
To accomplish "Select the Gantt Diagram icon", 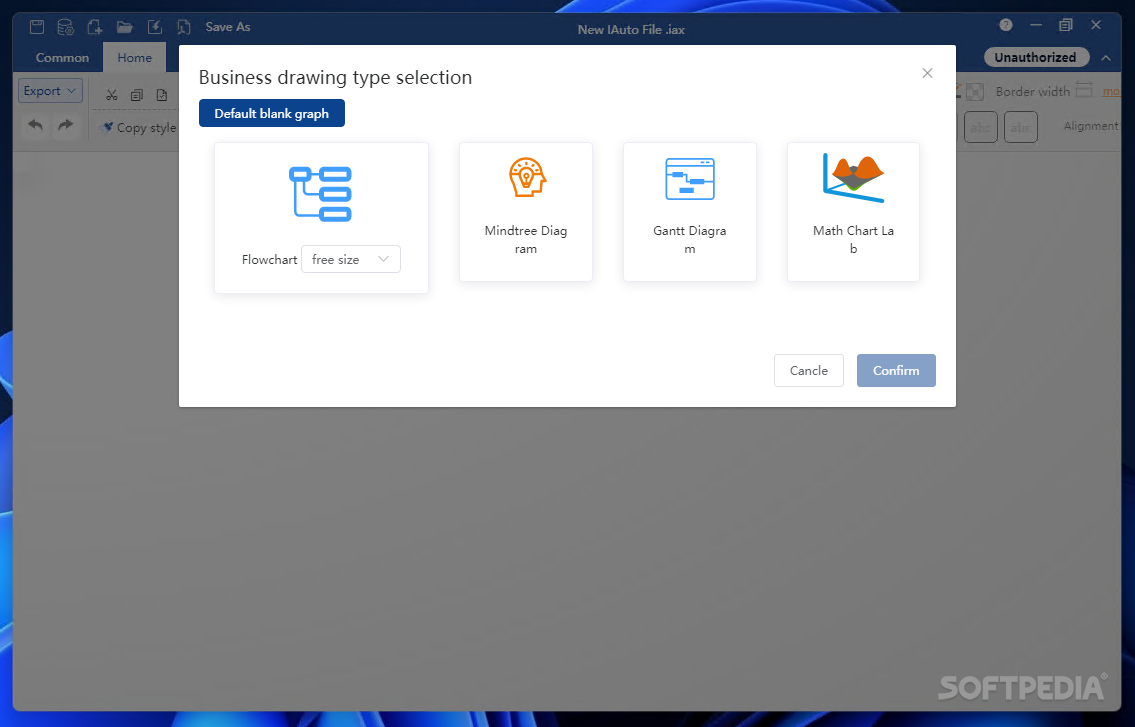I will [690, 178].
